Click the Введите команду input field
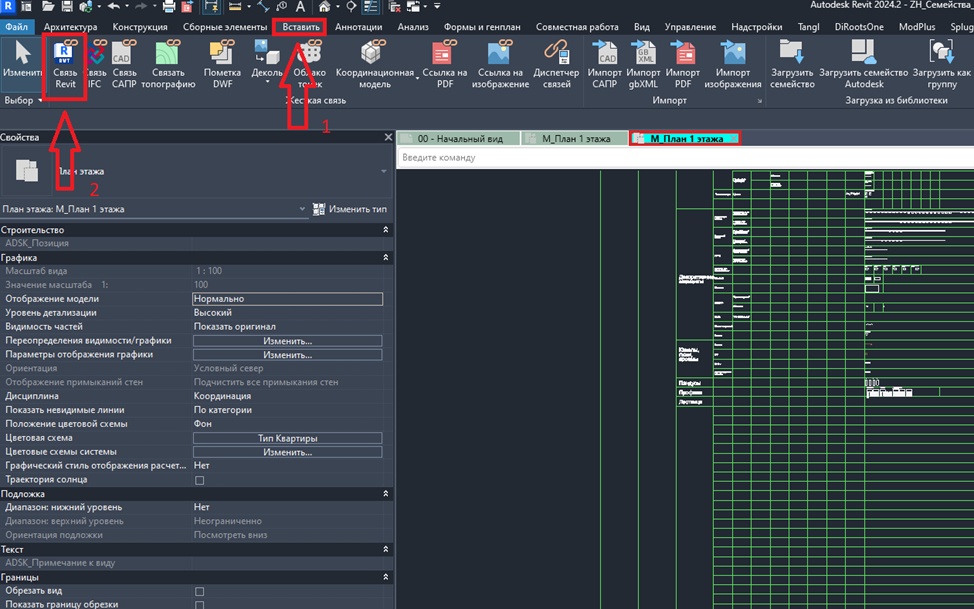 coord(685,158)
